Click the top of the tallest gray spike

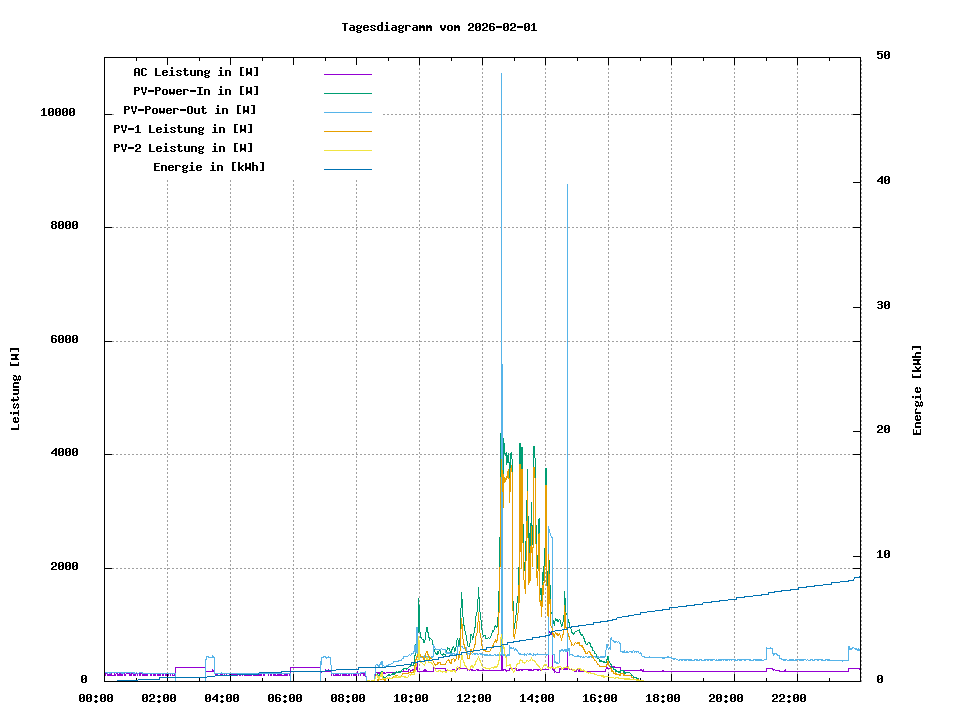pyautogui.click(x=501, y=75)
